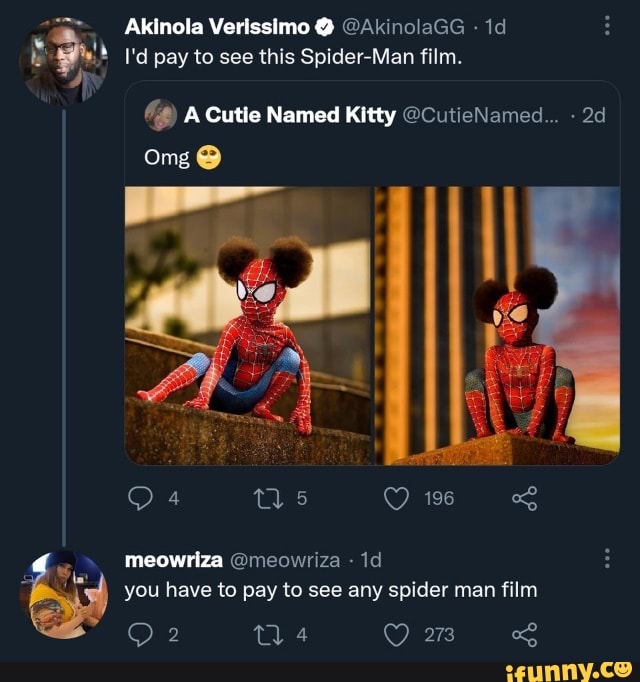The image size is (640, 682).
Task: Open left Spider-Man photo on ledge
Action: pyautogui.click(x=247, y=325)
